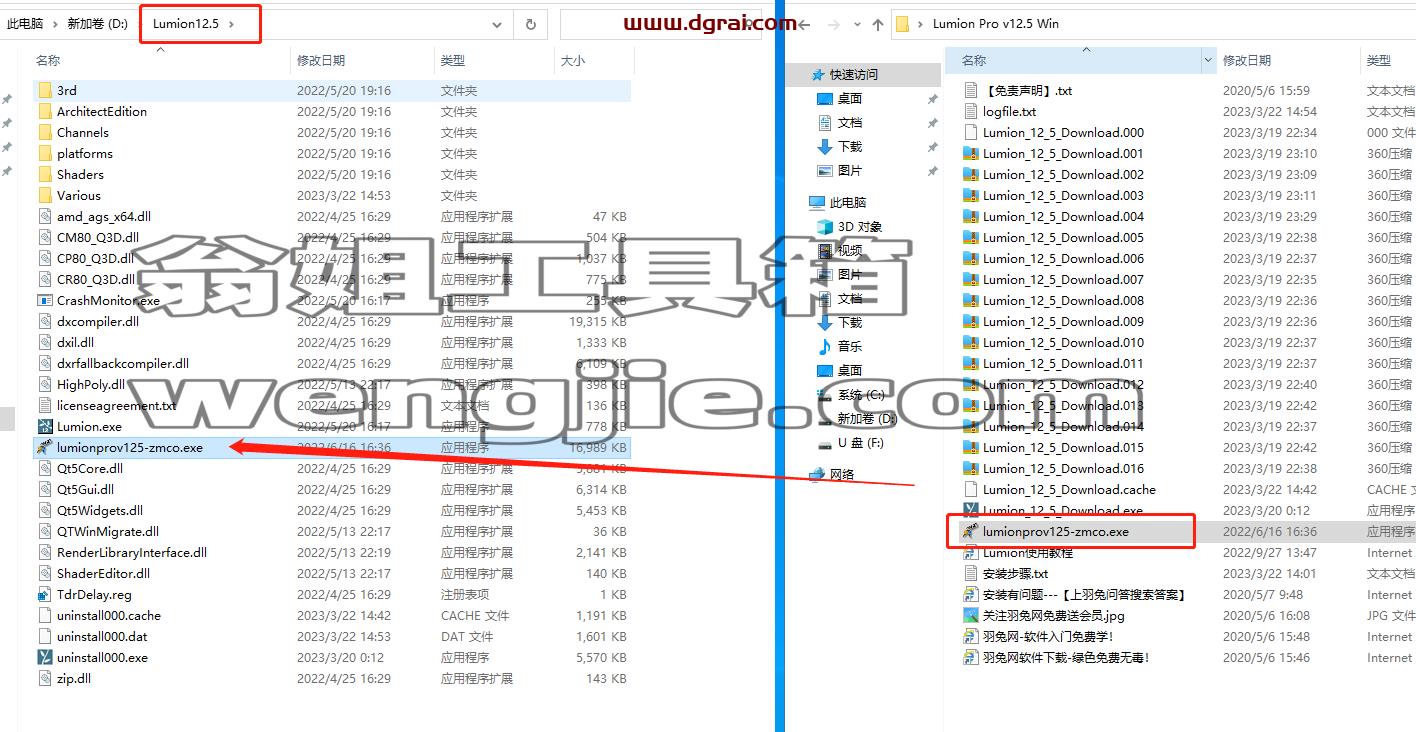
Task: Select Lumion_12_5_Download.016 file name
Action: tap(1063, 468)
